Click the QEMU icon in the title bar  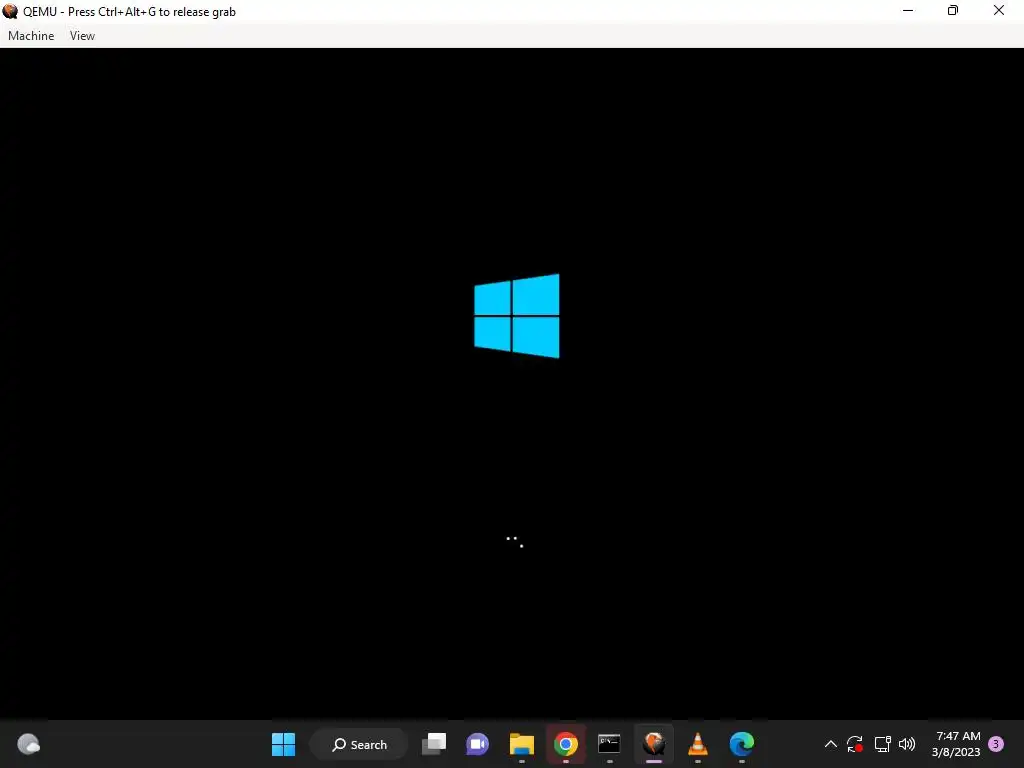(10, 11)
